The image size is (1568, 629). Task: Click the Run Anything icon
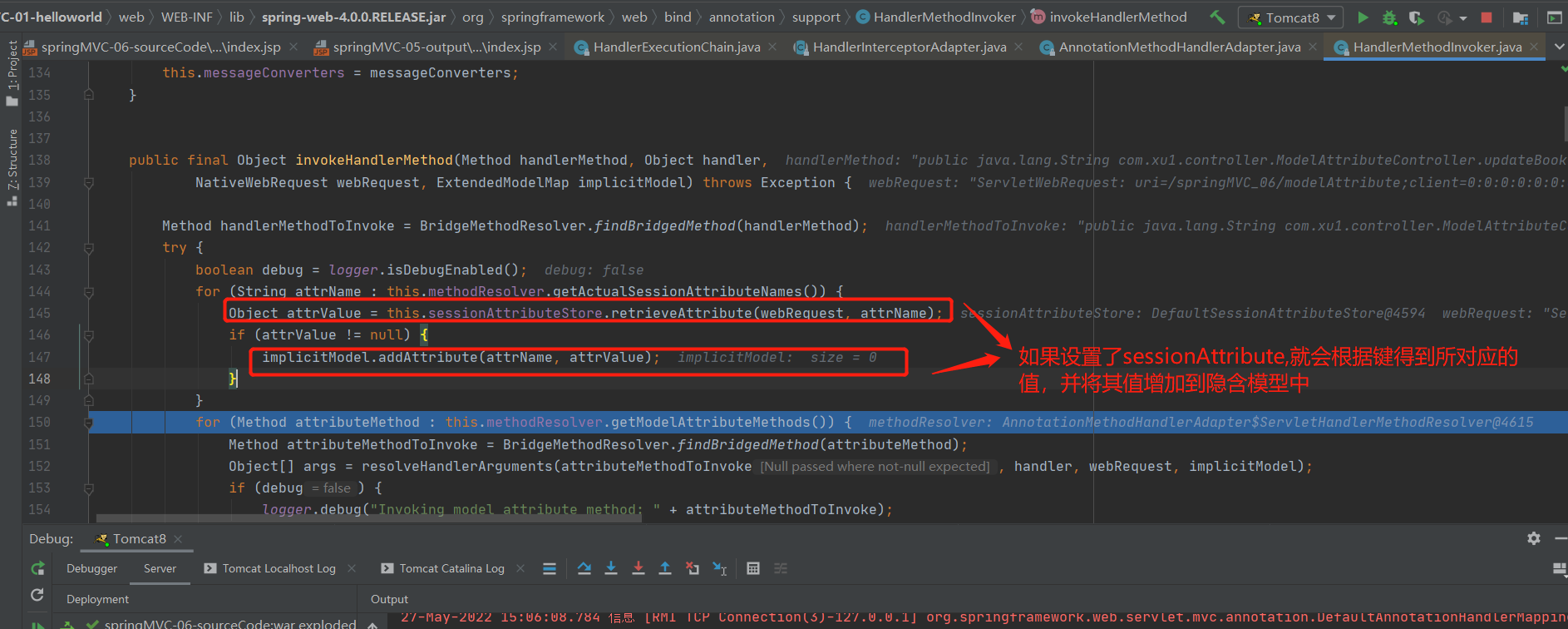coord(1553,17)
